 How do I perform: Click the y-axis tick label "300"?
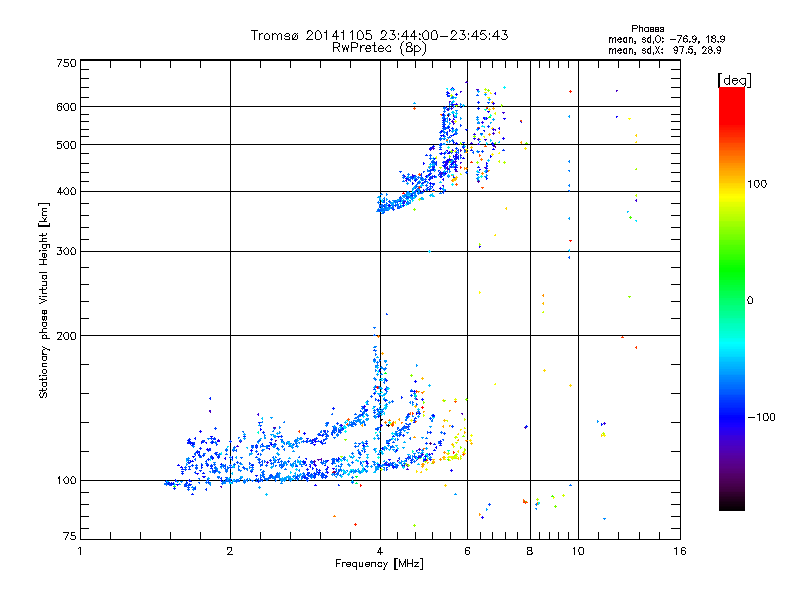66,252
